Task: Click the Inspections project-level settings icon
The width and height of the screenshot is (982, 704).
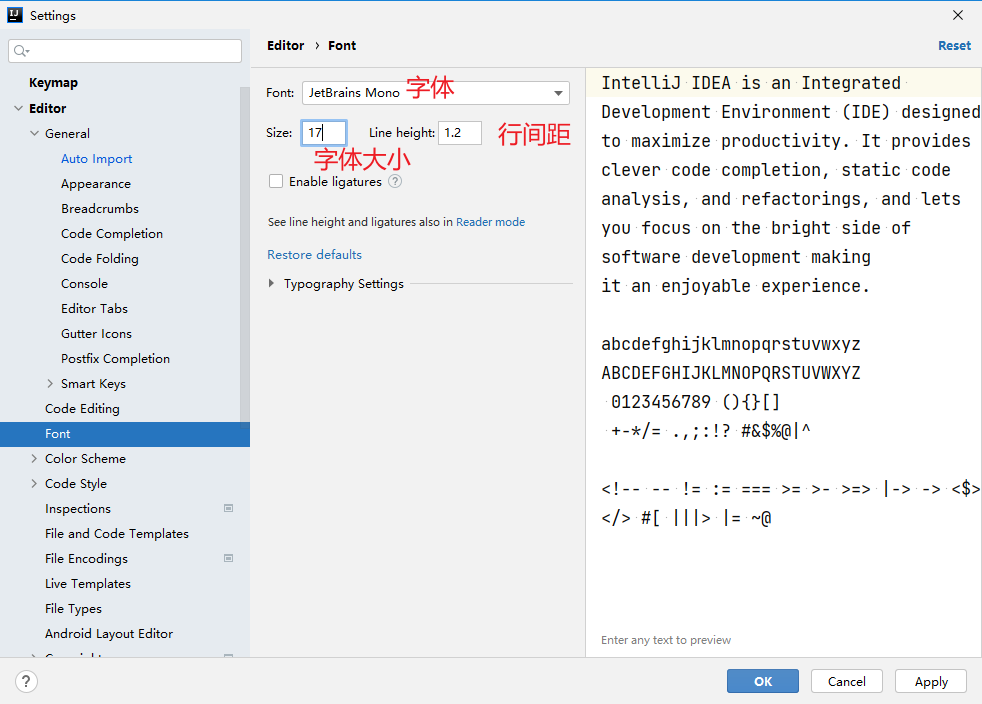Action: [229, 508]
